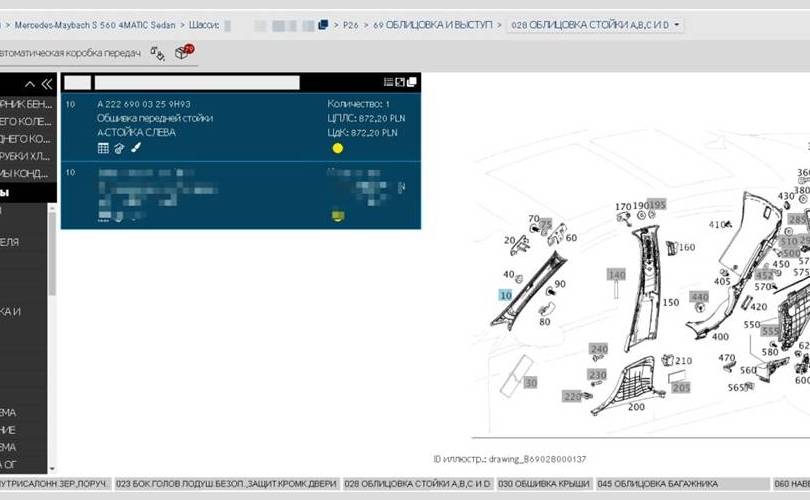Click the middle info icon in first part row
This screenshot has width=810, height=500.
119,148
